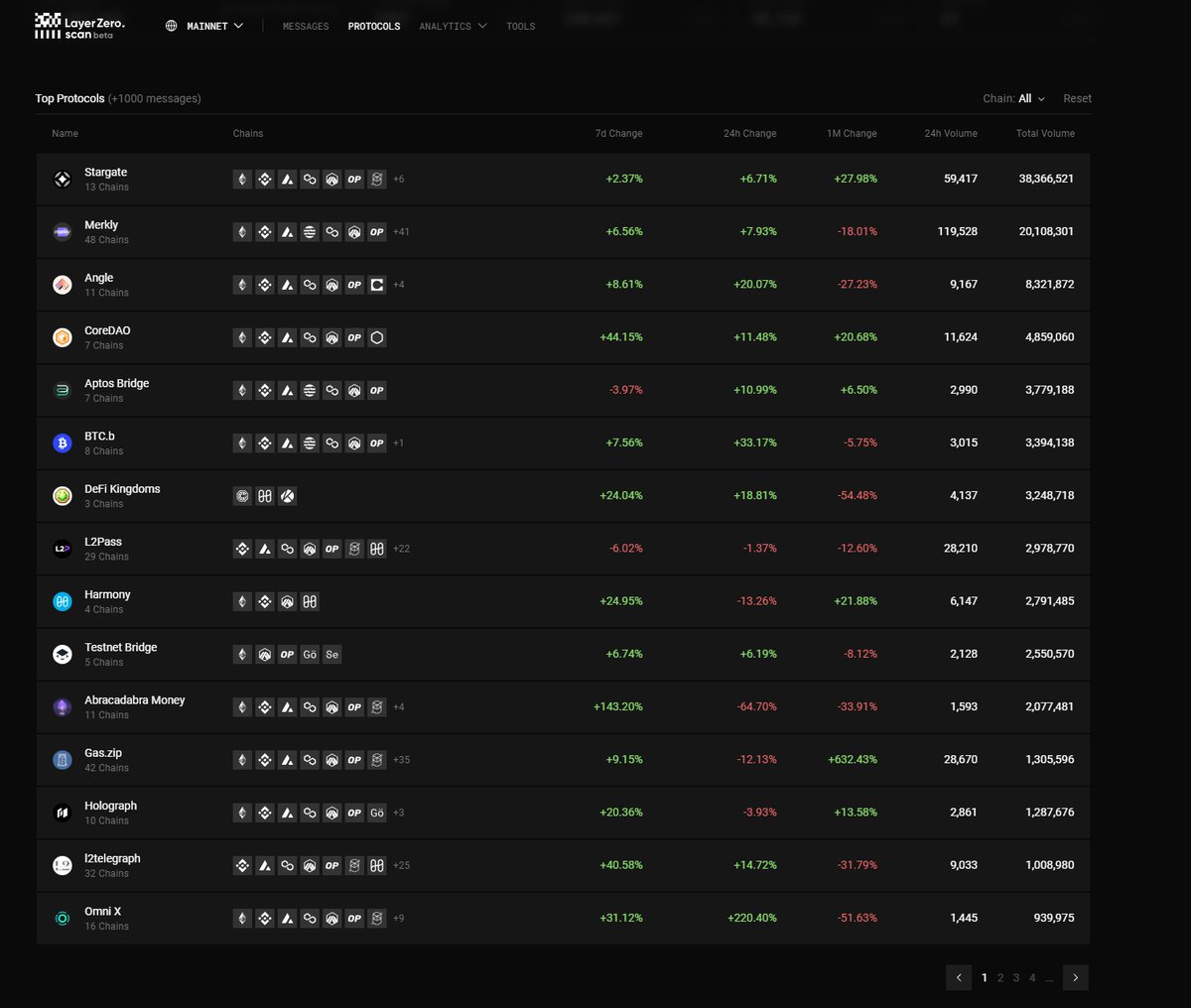Click the LayerZero Scan logo
1191x1008 pixels.
pos(79,26)
